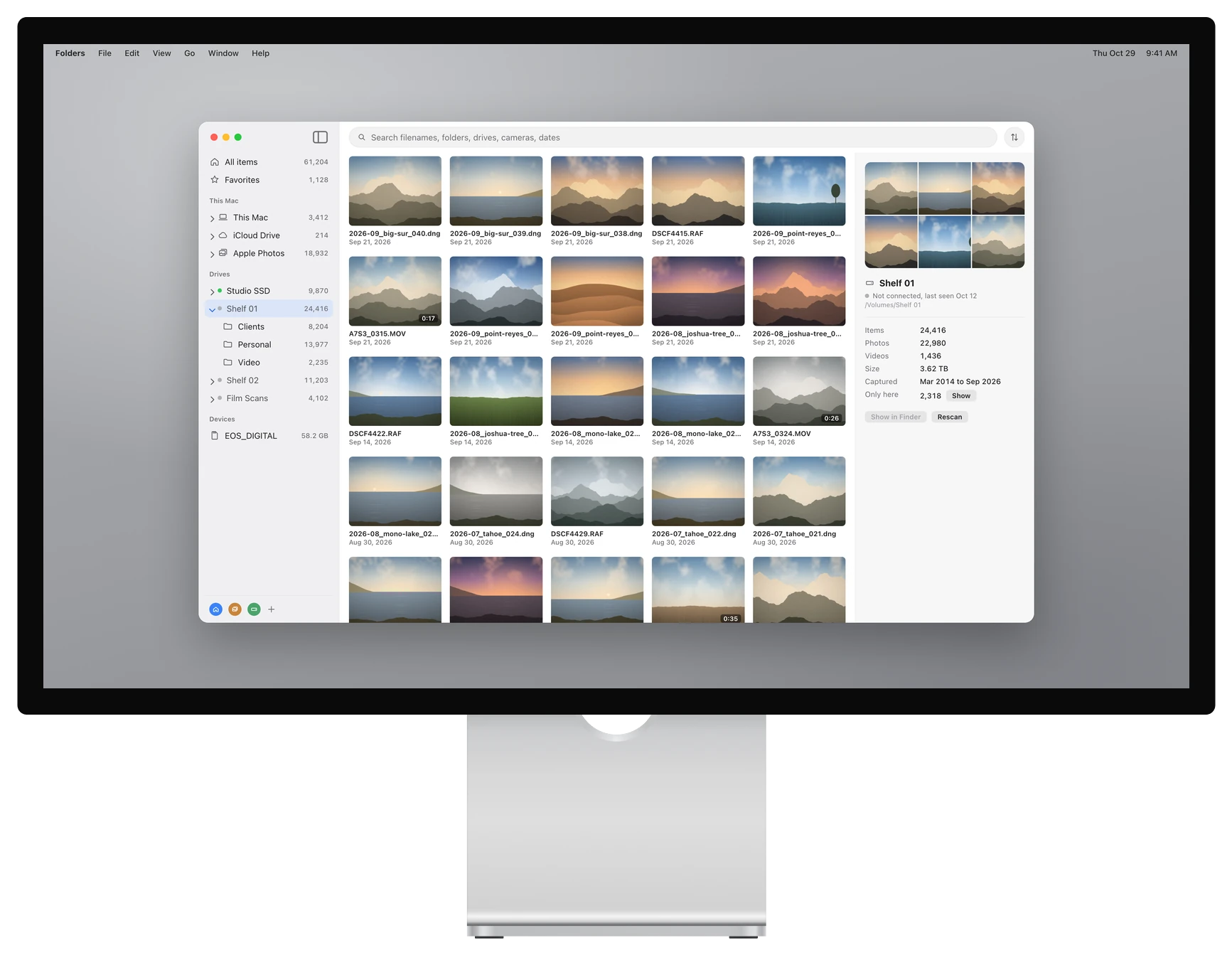Expand the Shelf 02 drive
Screen dimensions: 1232x955
(212, 381)
